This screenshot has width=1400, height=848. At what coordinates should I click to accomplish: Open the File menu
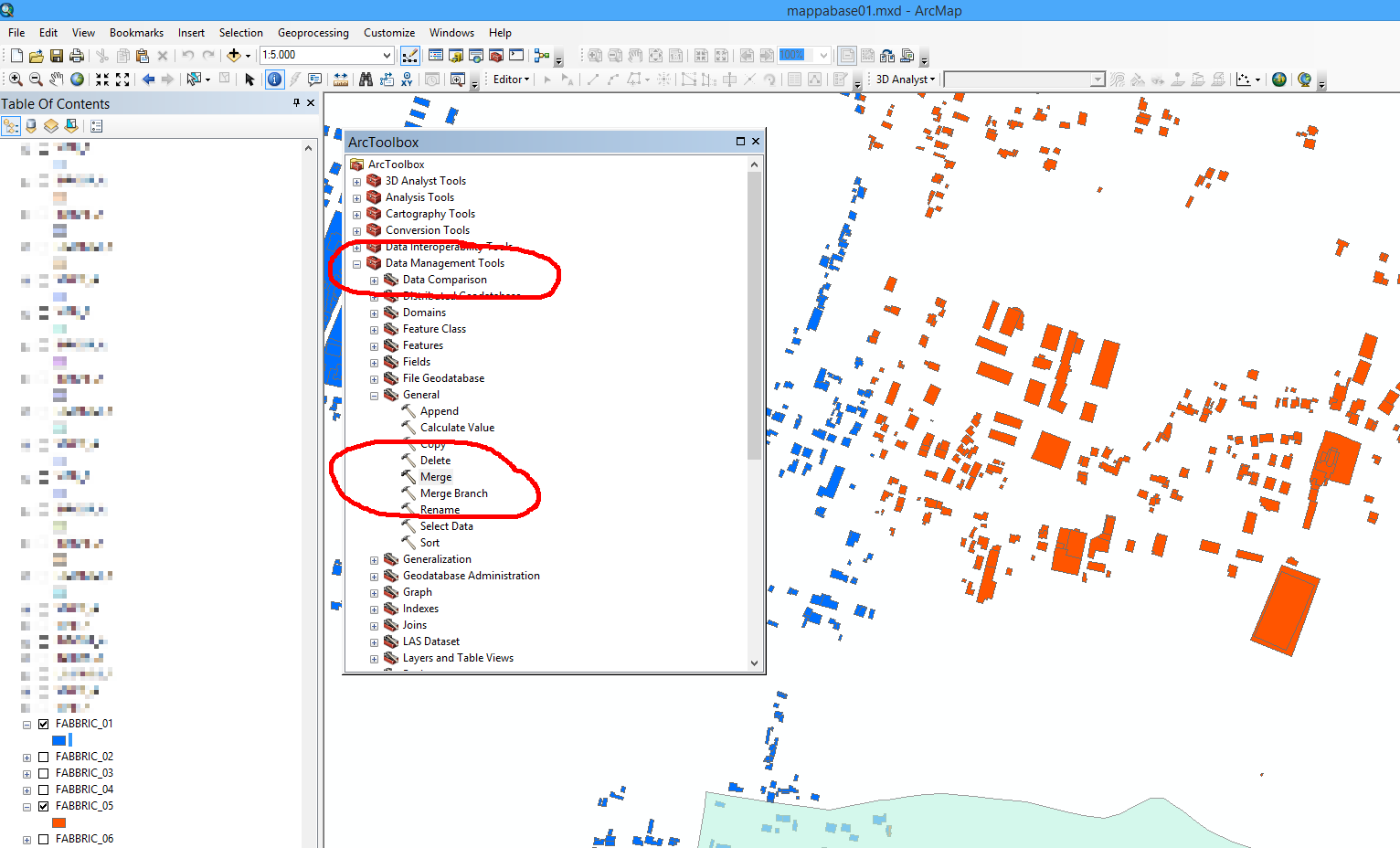pos(16,32)
